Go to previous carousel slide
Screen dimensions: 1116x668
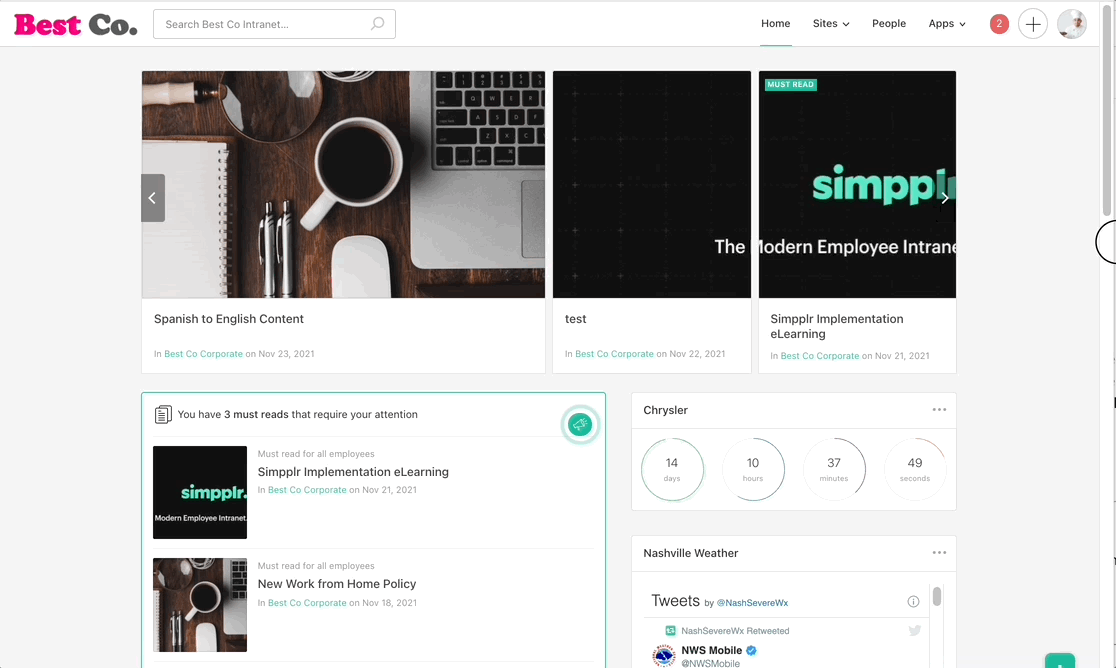point(153,198)
